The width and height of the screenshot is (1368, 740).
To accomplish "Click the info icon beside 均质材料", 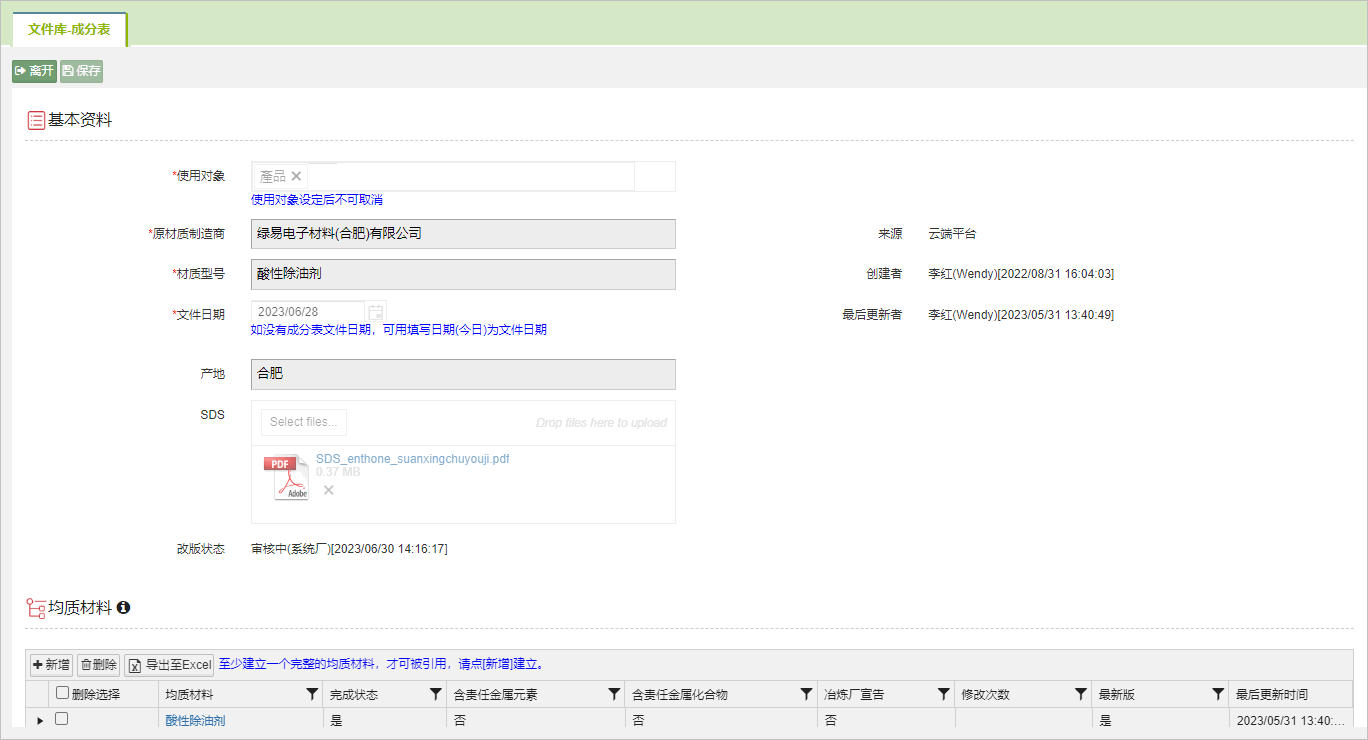I will [x=123, y=607].
